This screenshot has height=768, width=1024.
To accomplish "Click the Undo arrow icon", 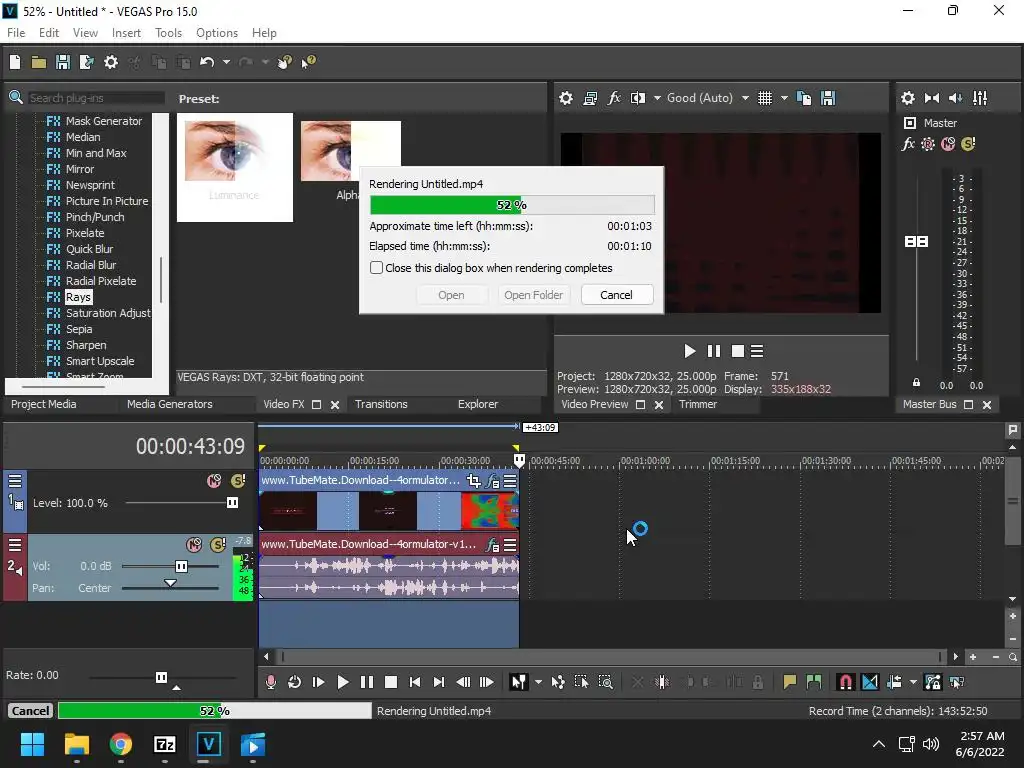I will coord(207,62).
